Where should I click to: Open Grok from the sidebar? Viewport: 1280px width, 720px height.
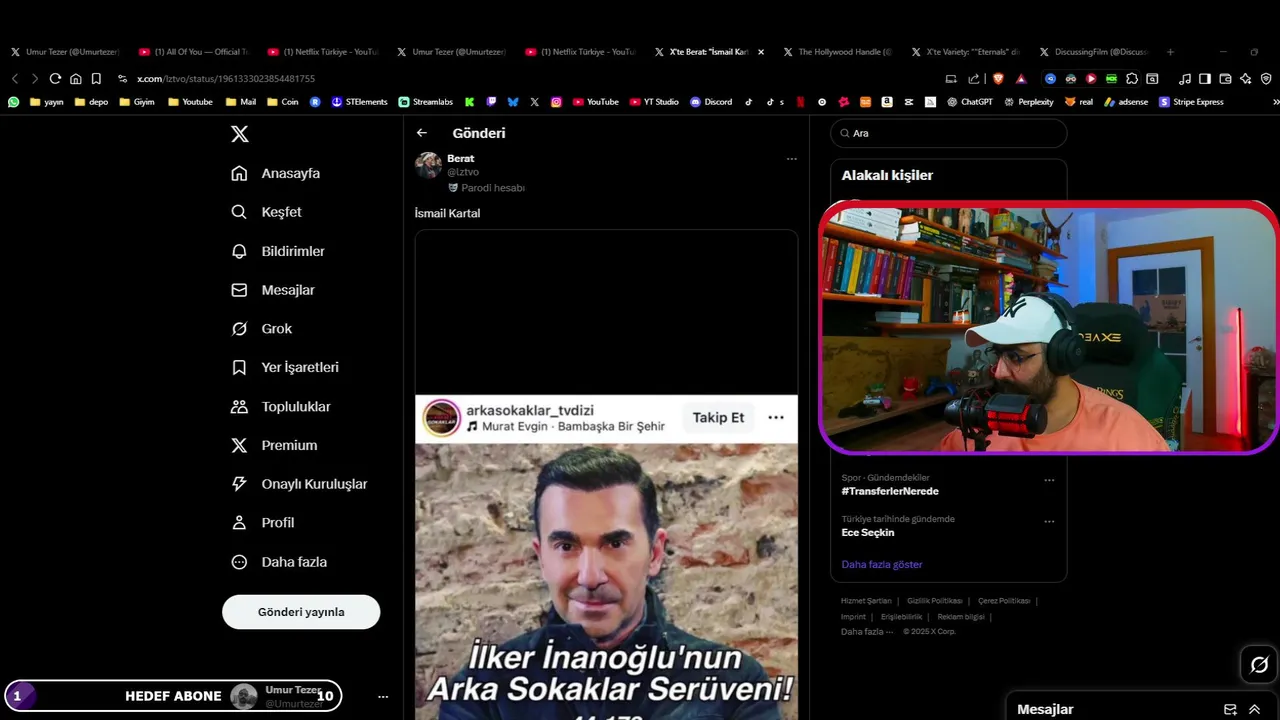click(261, 329)
